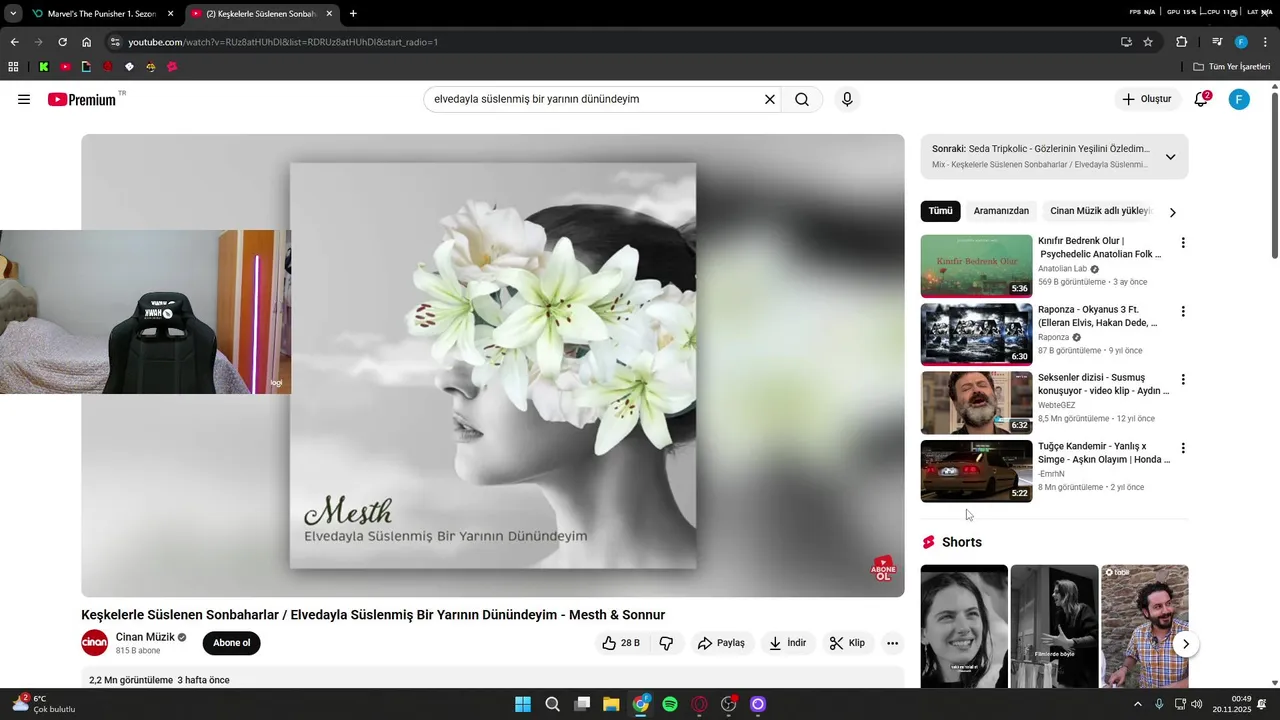Open the Cinan Müzik channel avatar

(95, 643)
